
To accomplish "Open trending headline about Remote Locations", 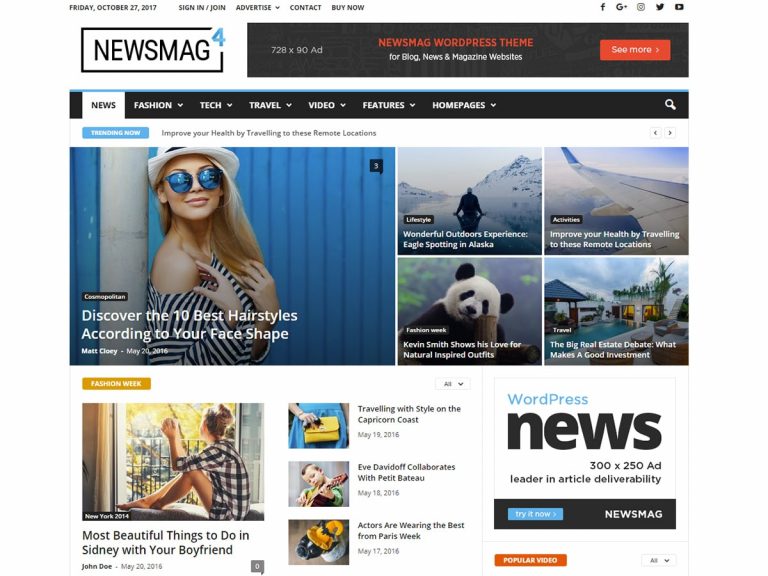I will [269, 133].
